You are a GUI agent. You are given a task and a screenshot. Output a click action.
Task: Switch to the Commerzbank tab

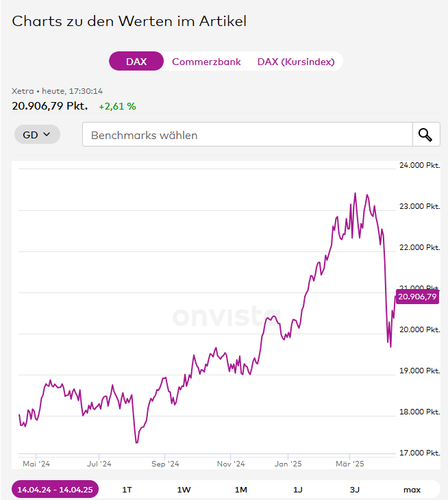pos(206,62)
